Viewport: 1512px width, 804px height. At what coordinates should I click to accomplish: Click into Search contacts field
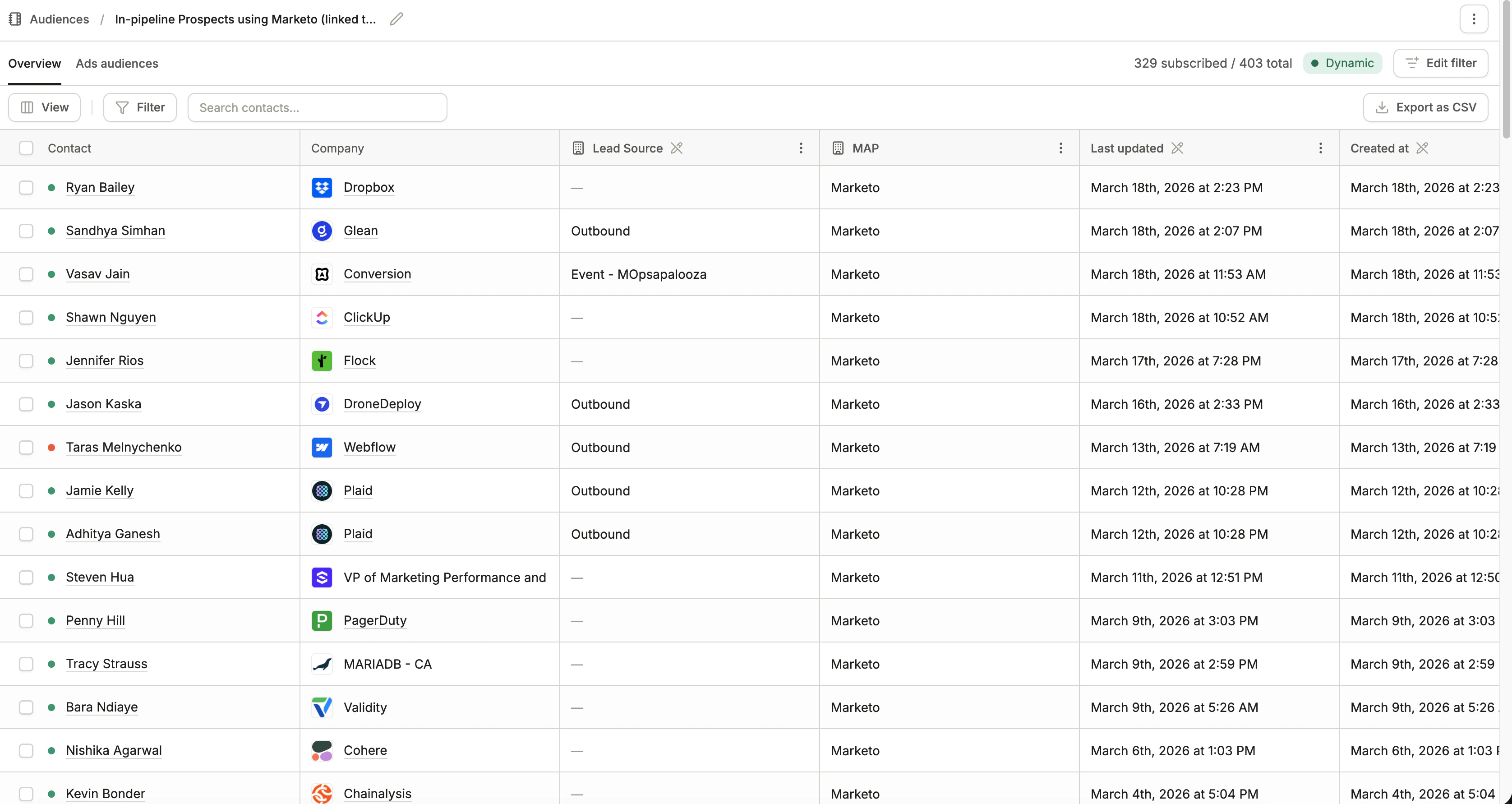(x=317, y=107)
